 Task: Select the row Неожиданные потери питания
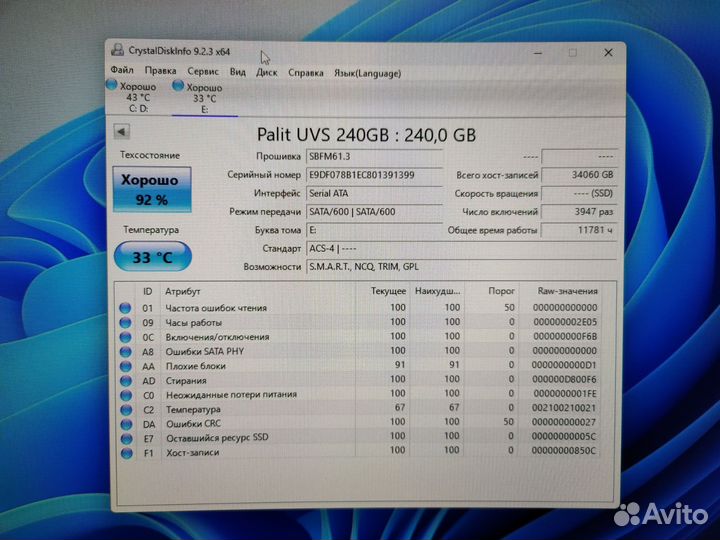(x=358, y=394)
